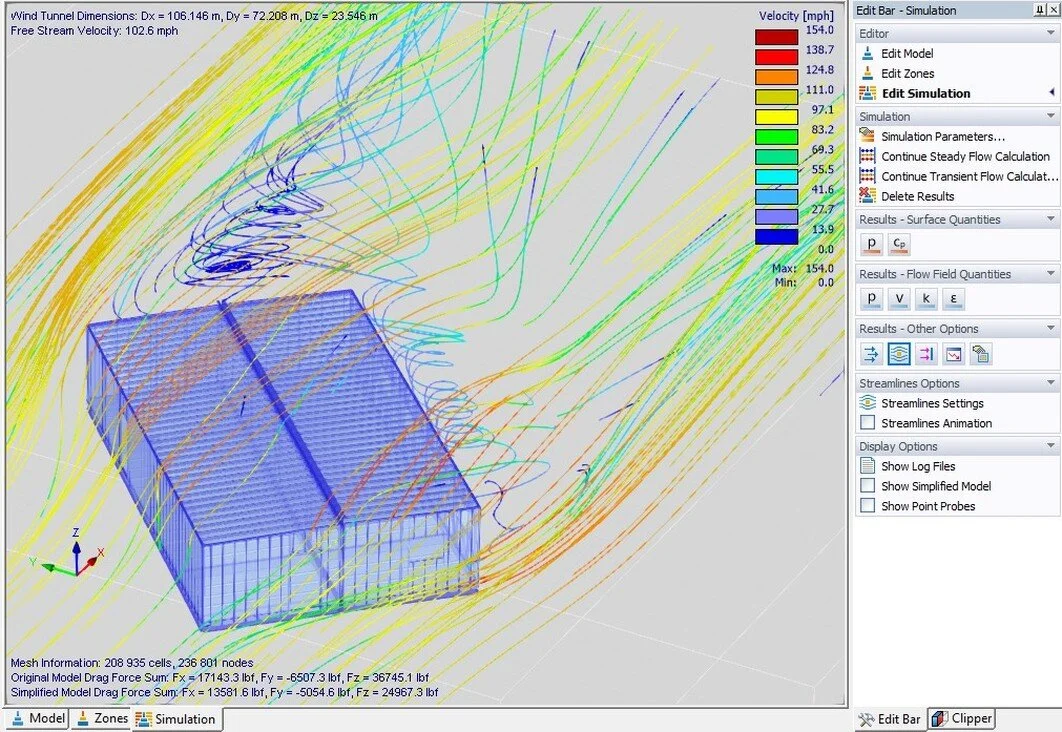This screenshot has height=732, width=1062.
Task: Collapse the Editor panel section
Action: [1050, 32]
